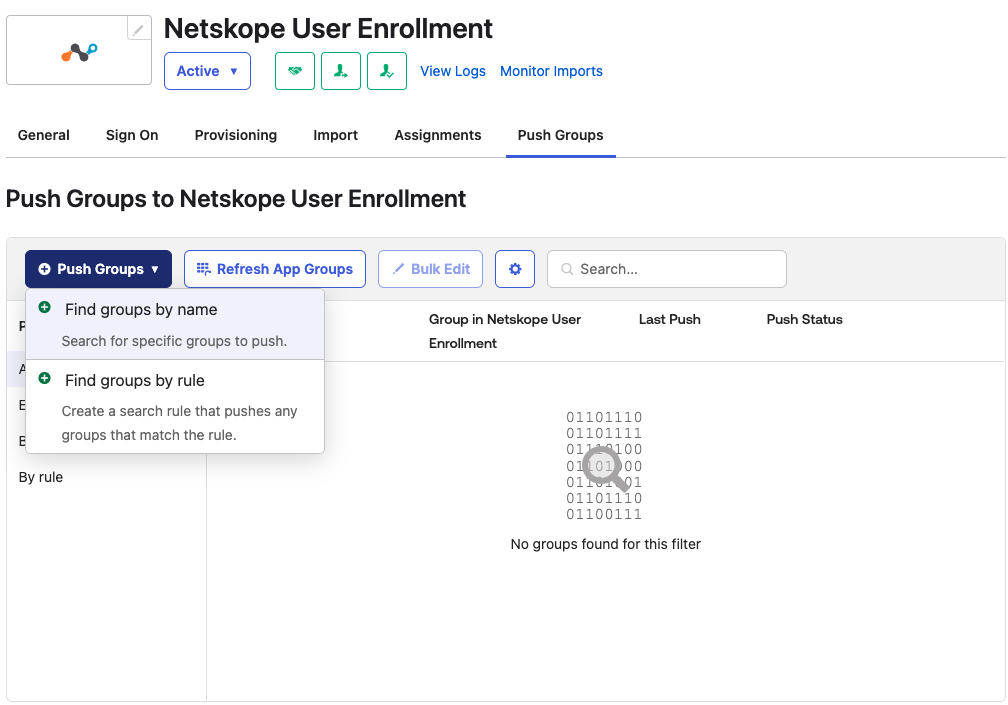Switch to the Import tab
Screen dimensions: 1008x705
coord(336,135)
